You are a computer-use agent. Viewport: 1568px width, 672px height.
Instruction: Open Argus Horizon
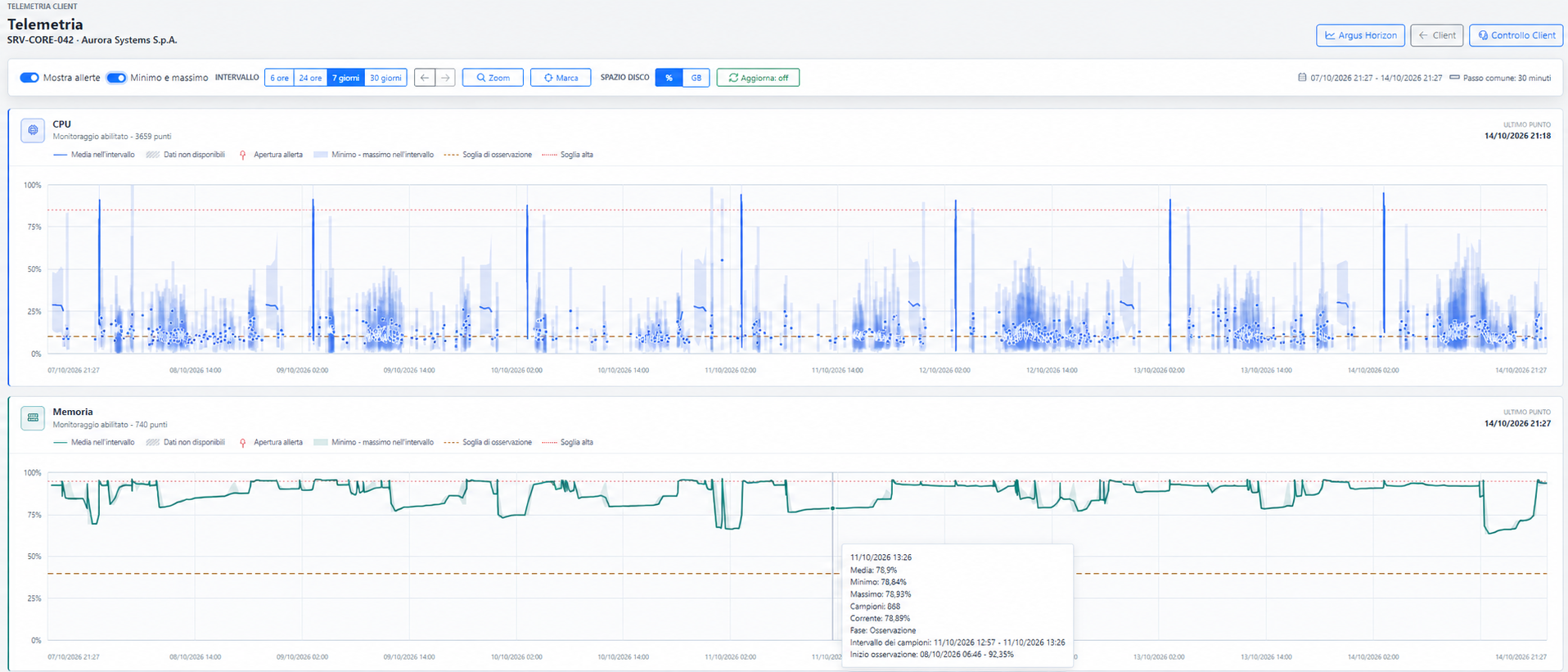click(1360, 35)
